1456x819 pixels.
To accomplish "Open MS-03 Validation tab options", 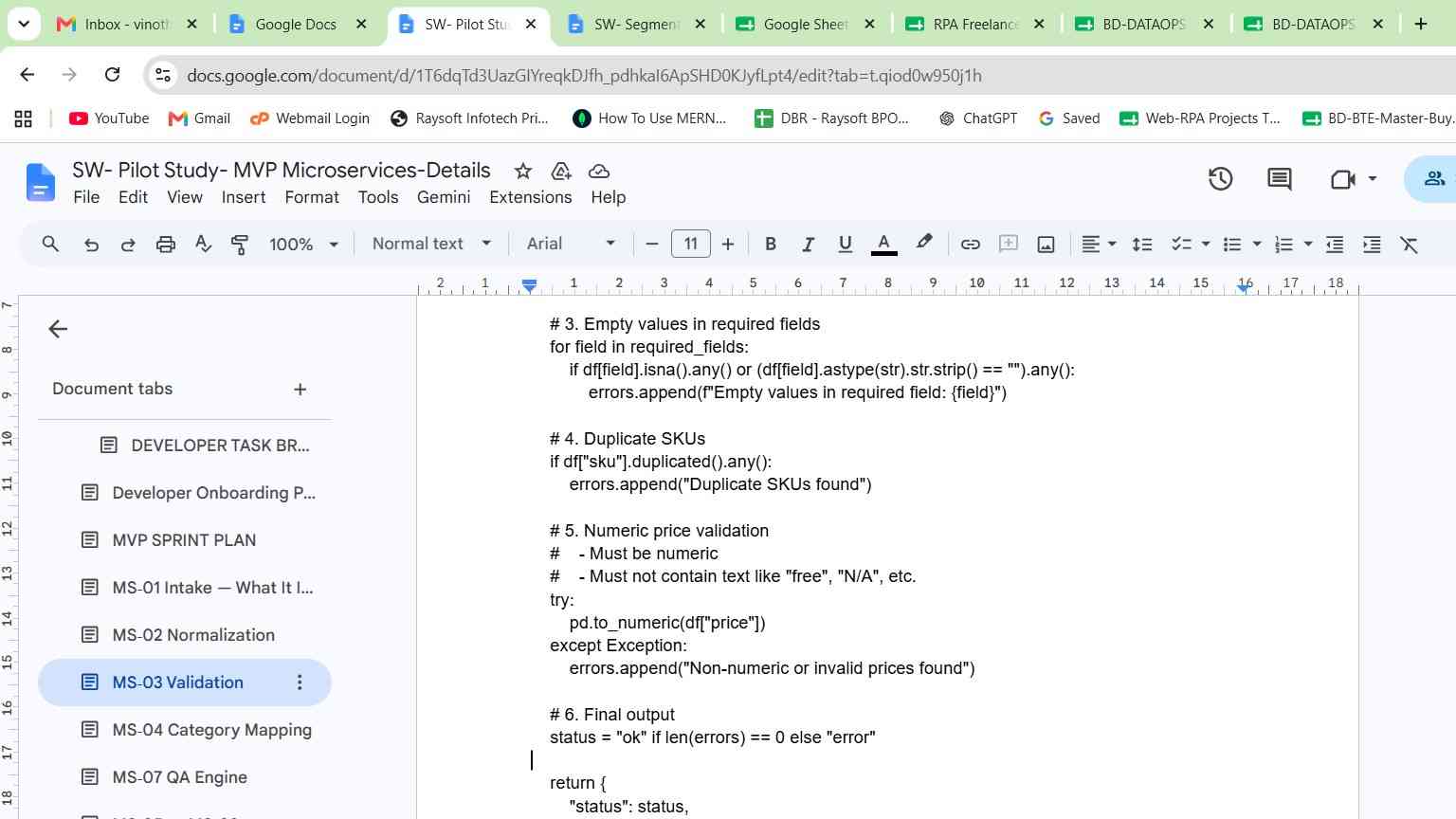I will point(300,682).
